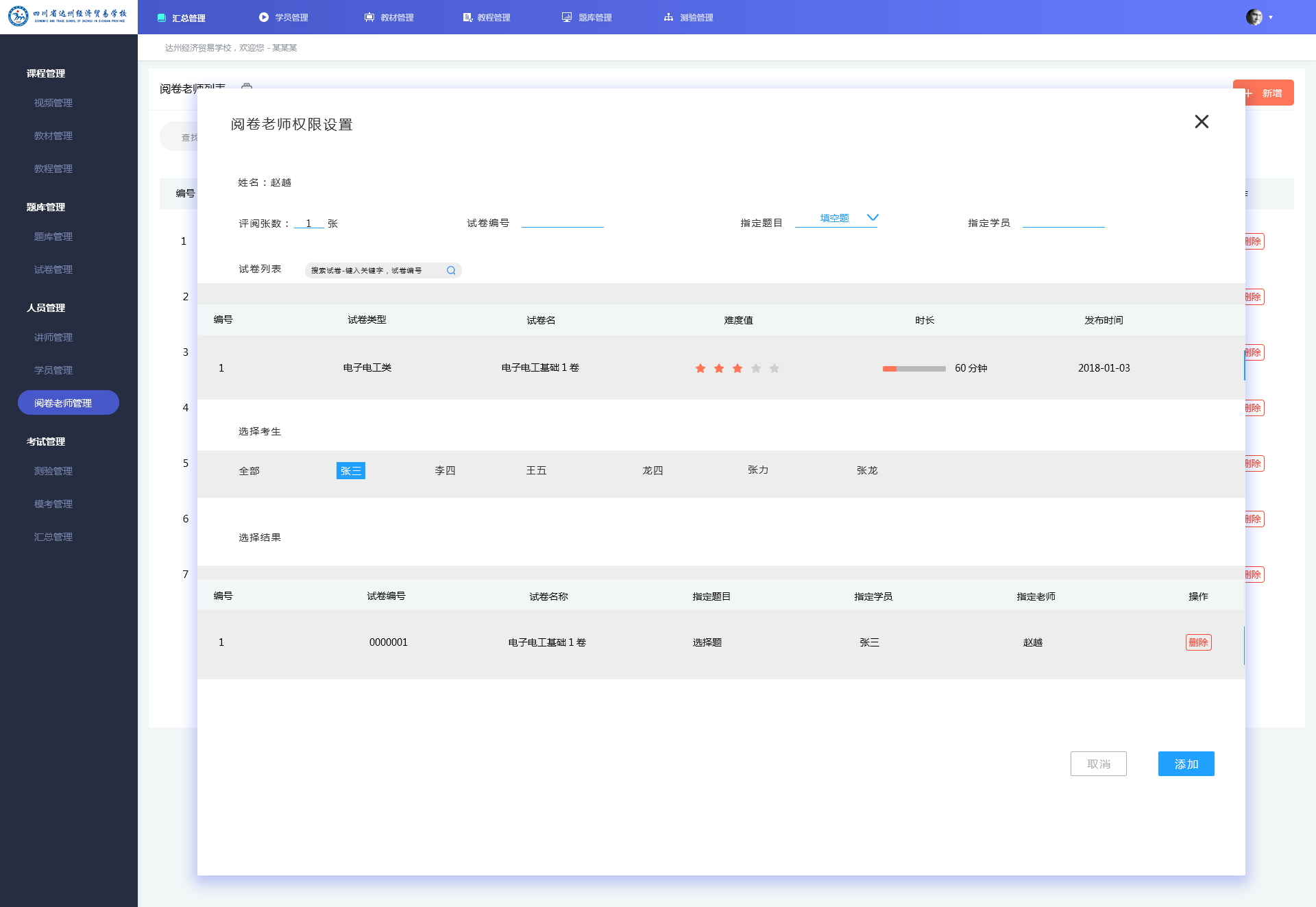The image size is (1316, 907).
Task: Select 视频管理 in sidebar
Action: pos(53,103)
